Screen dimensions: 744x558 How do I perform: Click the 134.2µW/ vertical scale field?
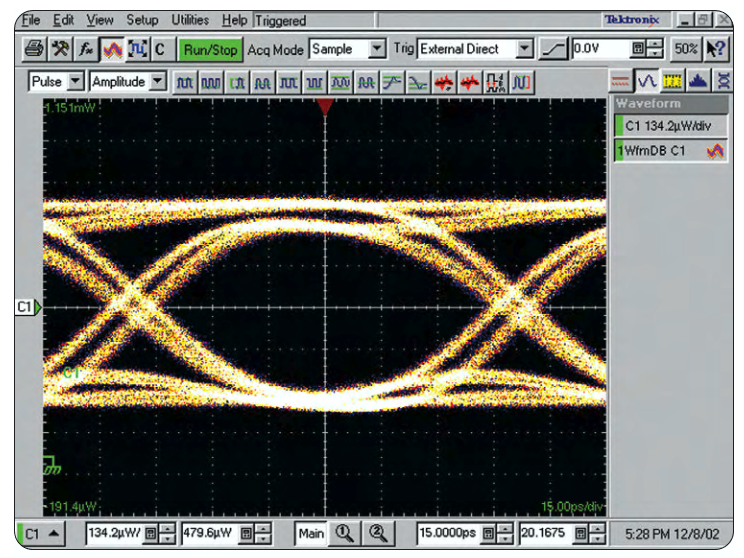[114, 533]
